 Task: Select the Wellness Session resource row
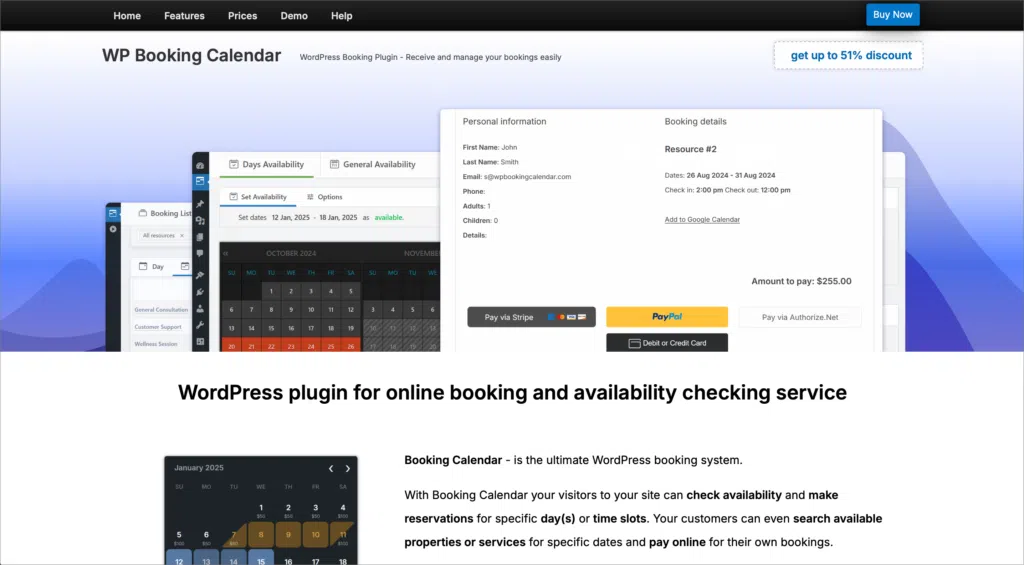(155, 344)
